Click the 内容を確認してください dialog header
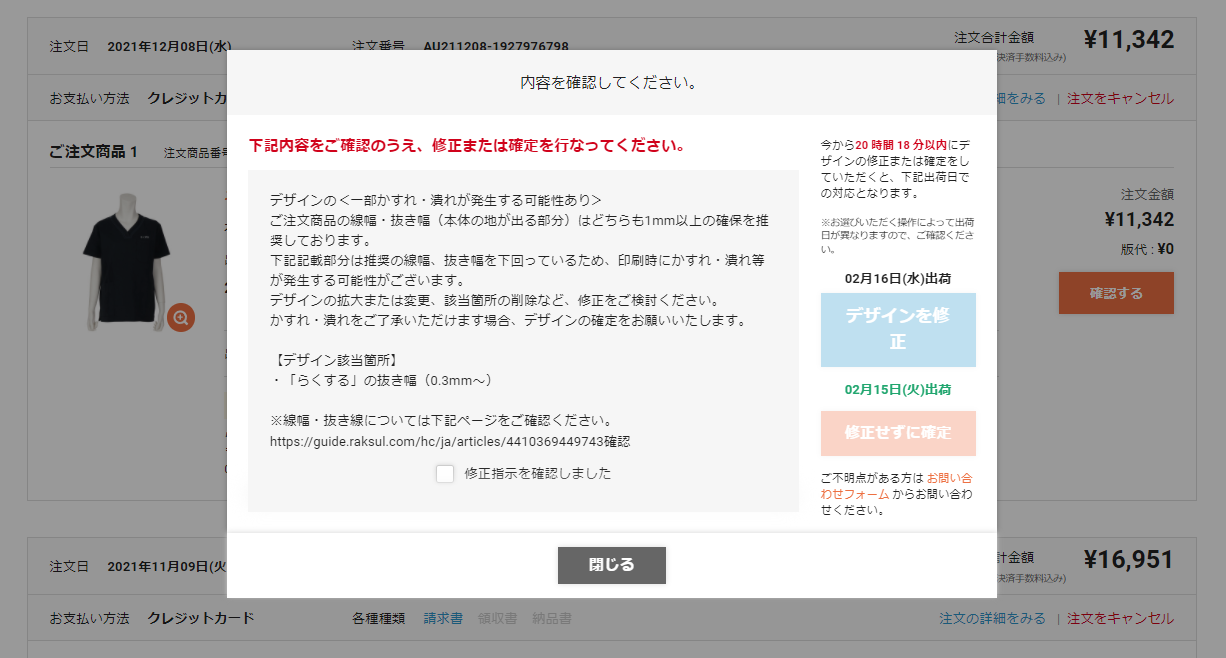This screenshot has width=1226, height=658. point(609,82)
